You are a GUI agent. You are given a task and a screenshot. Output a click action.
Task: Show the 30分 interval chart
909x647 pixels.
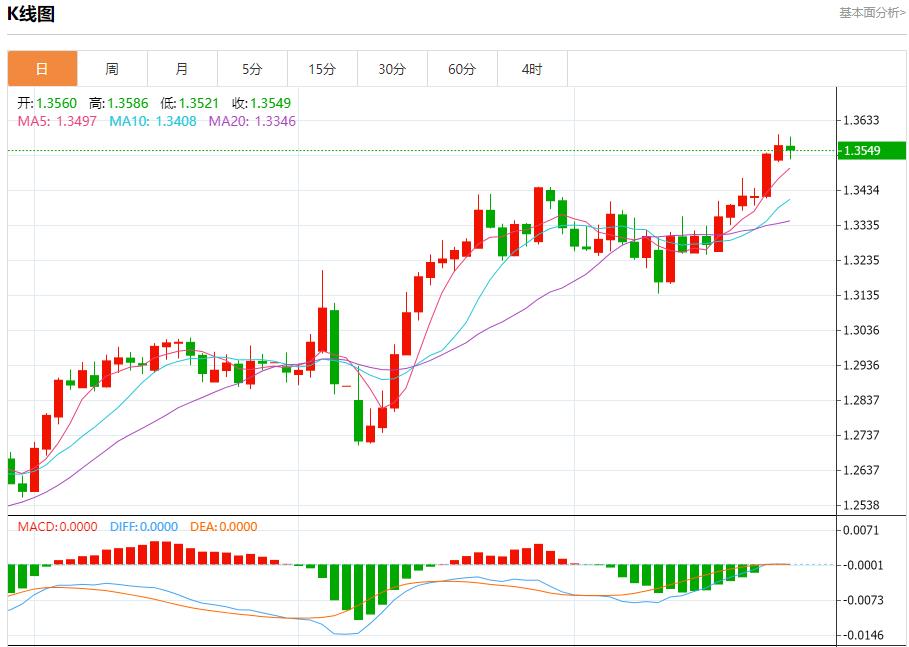(x=392, y=69)
